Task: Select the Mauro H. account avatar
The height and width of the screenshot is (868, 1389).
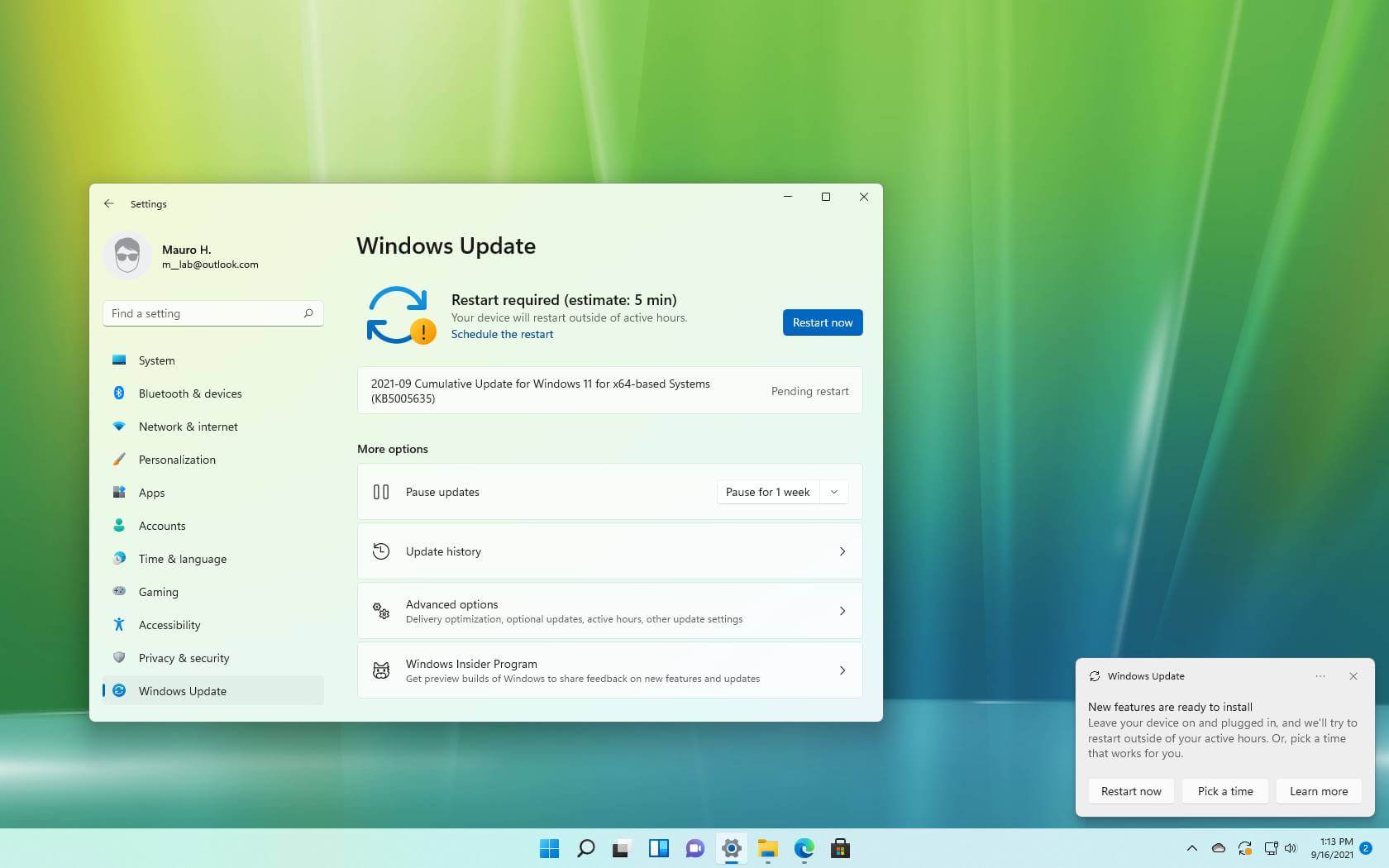Action: pos(128,255)
